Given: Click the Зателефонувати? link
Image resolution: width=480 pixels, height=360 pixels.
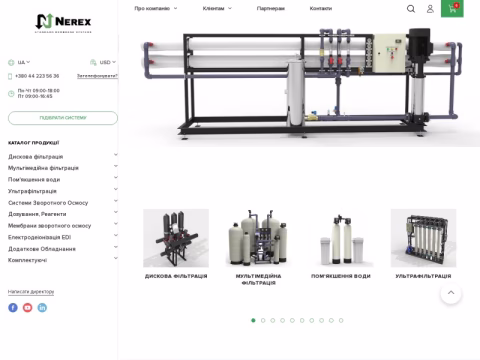Looking at the screenshot, I should click(x=97, y=76).
